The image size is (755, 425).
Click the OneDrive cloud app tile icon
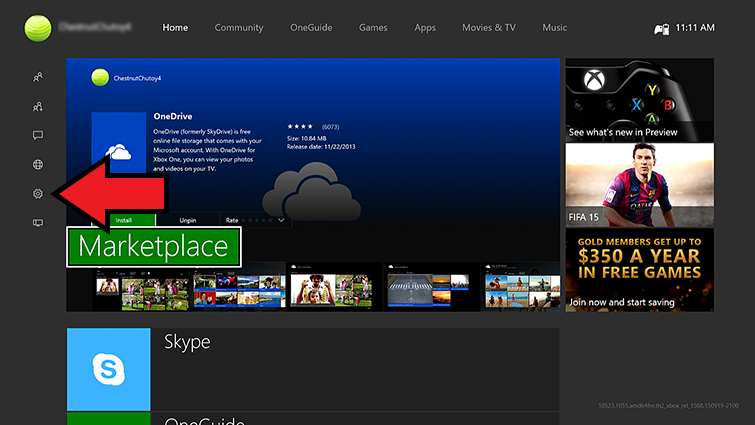(119, 152)
